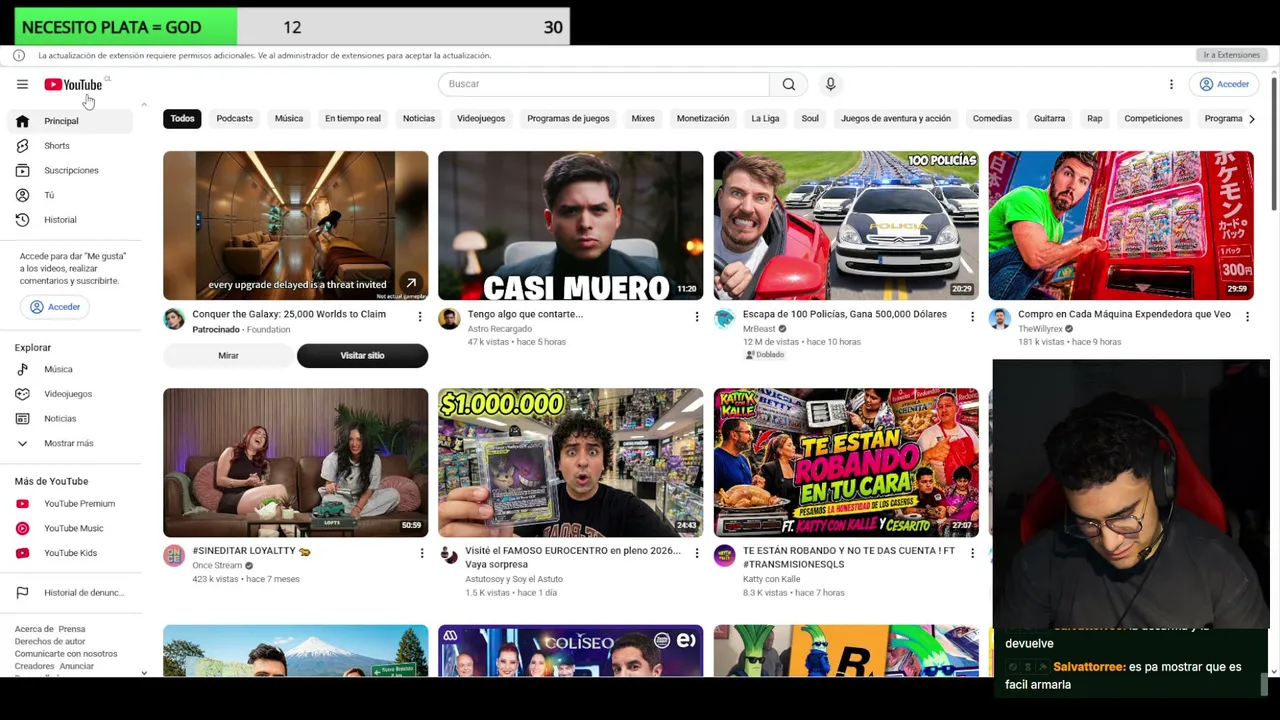Open the Prensa footer link
Screen dimensions: 1280x720
[72, 629]
